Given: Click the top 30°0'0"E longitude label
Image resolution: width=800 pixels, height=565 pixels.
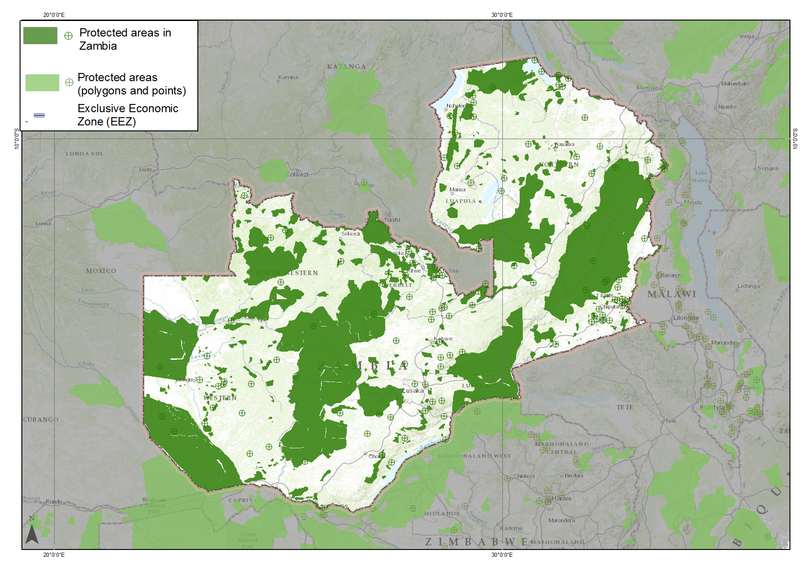Looking at the screenshot, I should [501, 15].
